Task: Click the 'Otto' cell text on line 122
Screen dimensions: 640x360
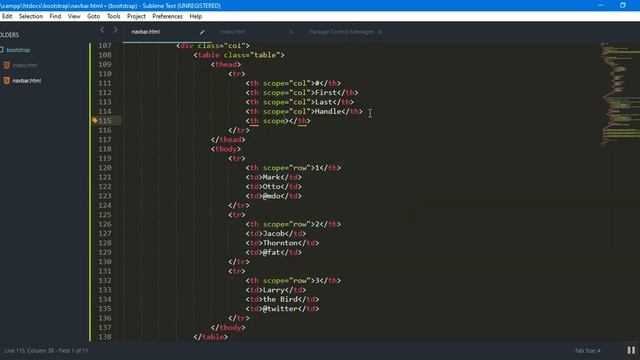Action: coord(271,187)
